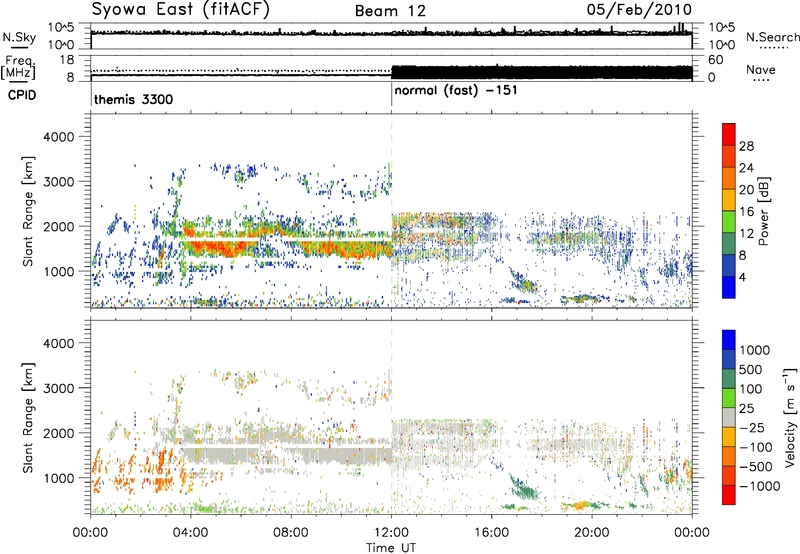Screen dimensions: 800x554
Task: Click the 'normal (fast) -151' CPID text
Action: tap(456, 91)
